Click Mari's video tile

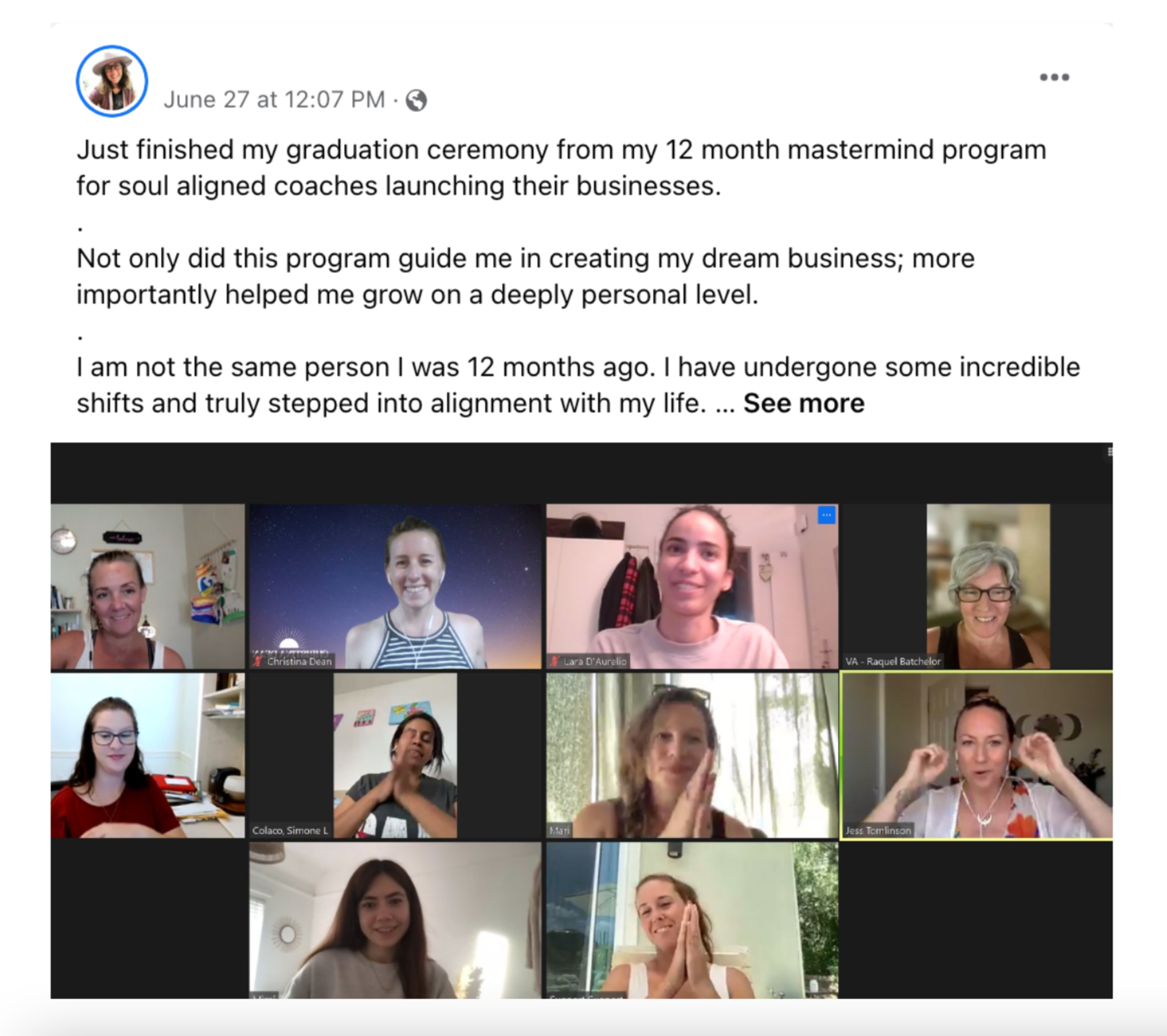click(692, 756)
